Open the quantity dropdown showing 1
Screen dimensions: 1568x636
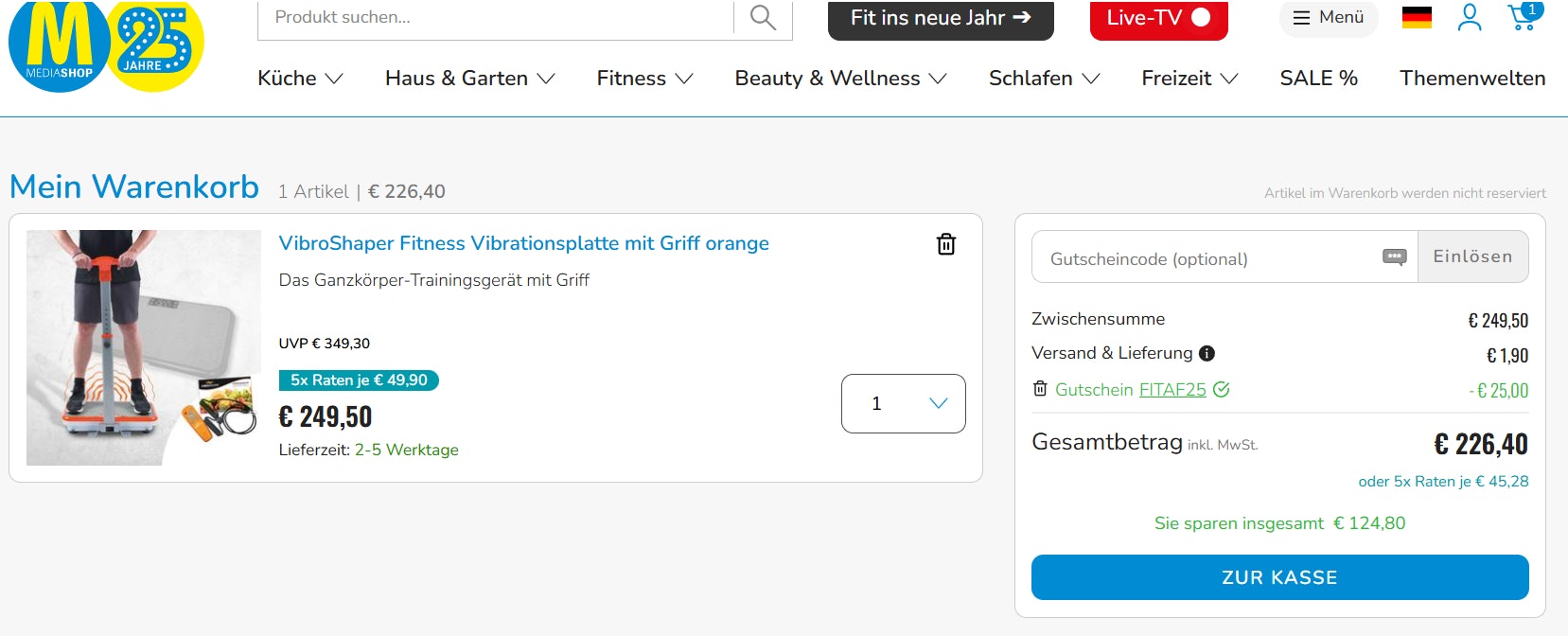coord(904,403)
